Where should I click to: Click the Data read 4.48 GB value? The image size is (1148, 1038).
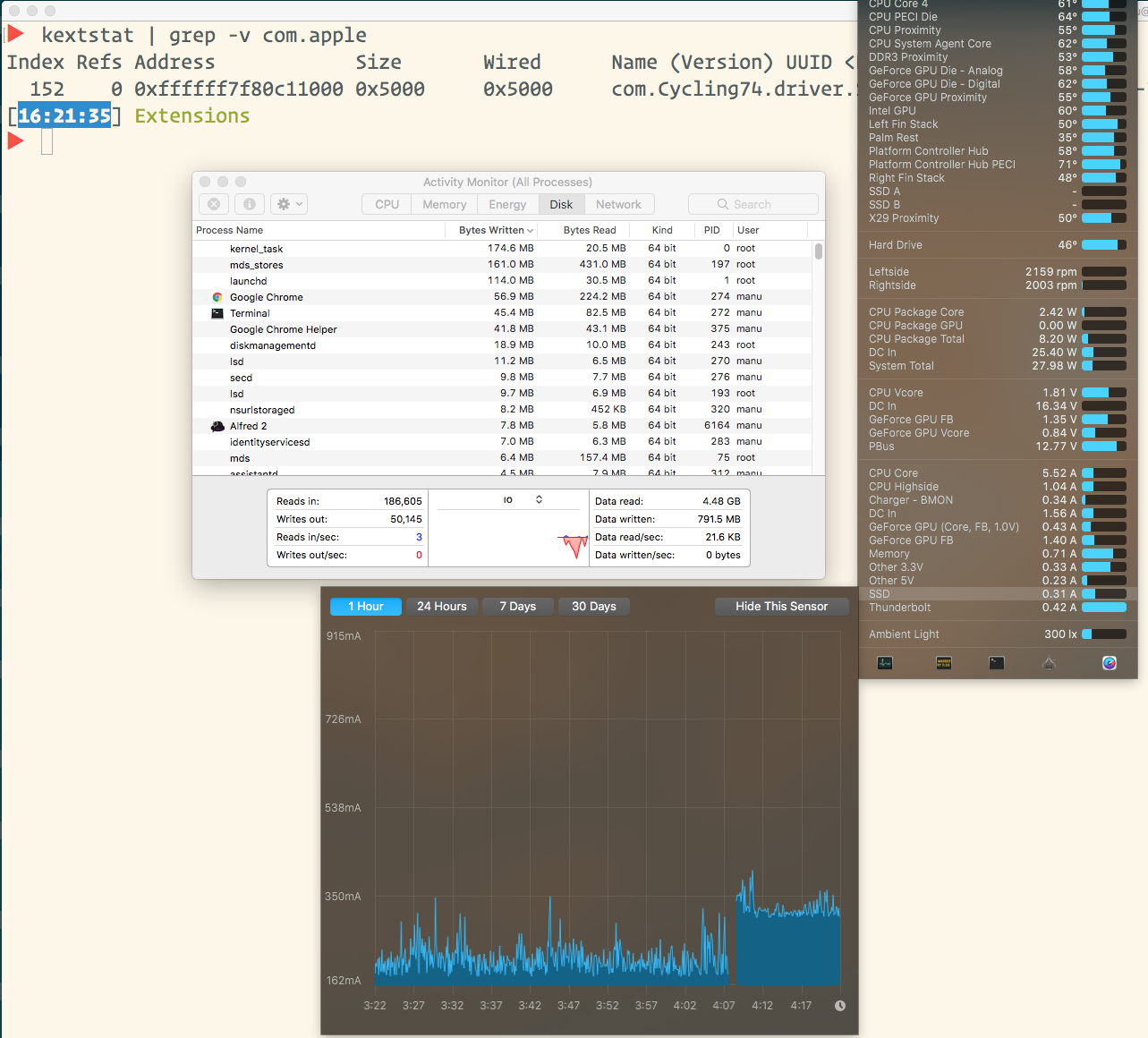tap(721, 501)
